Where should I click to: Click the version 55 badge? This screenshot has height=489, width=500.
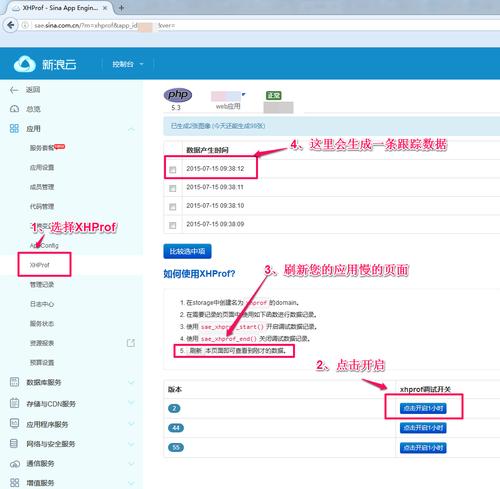(x=176, y=447)
